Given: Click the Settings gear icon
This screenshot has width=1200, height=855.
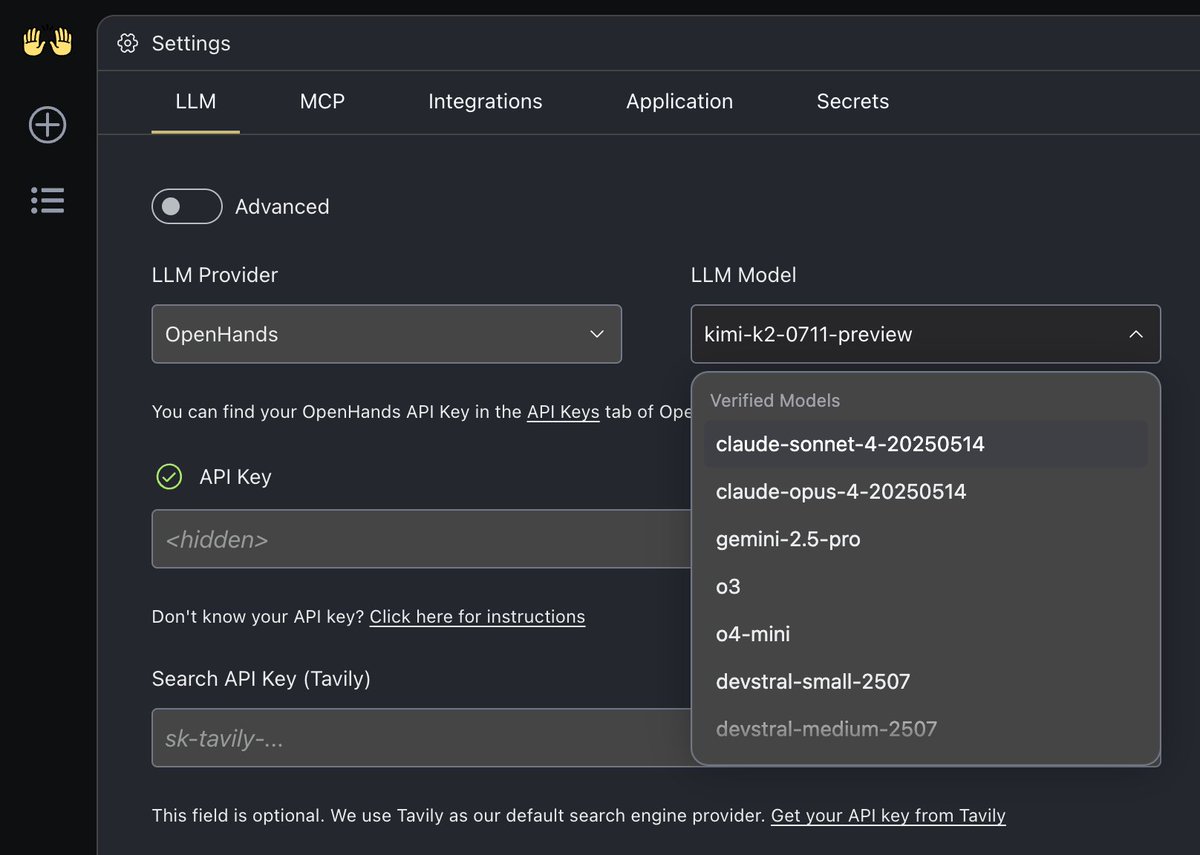Looking at the screenshot, I should pyautogui.click(x=127, y=43).
